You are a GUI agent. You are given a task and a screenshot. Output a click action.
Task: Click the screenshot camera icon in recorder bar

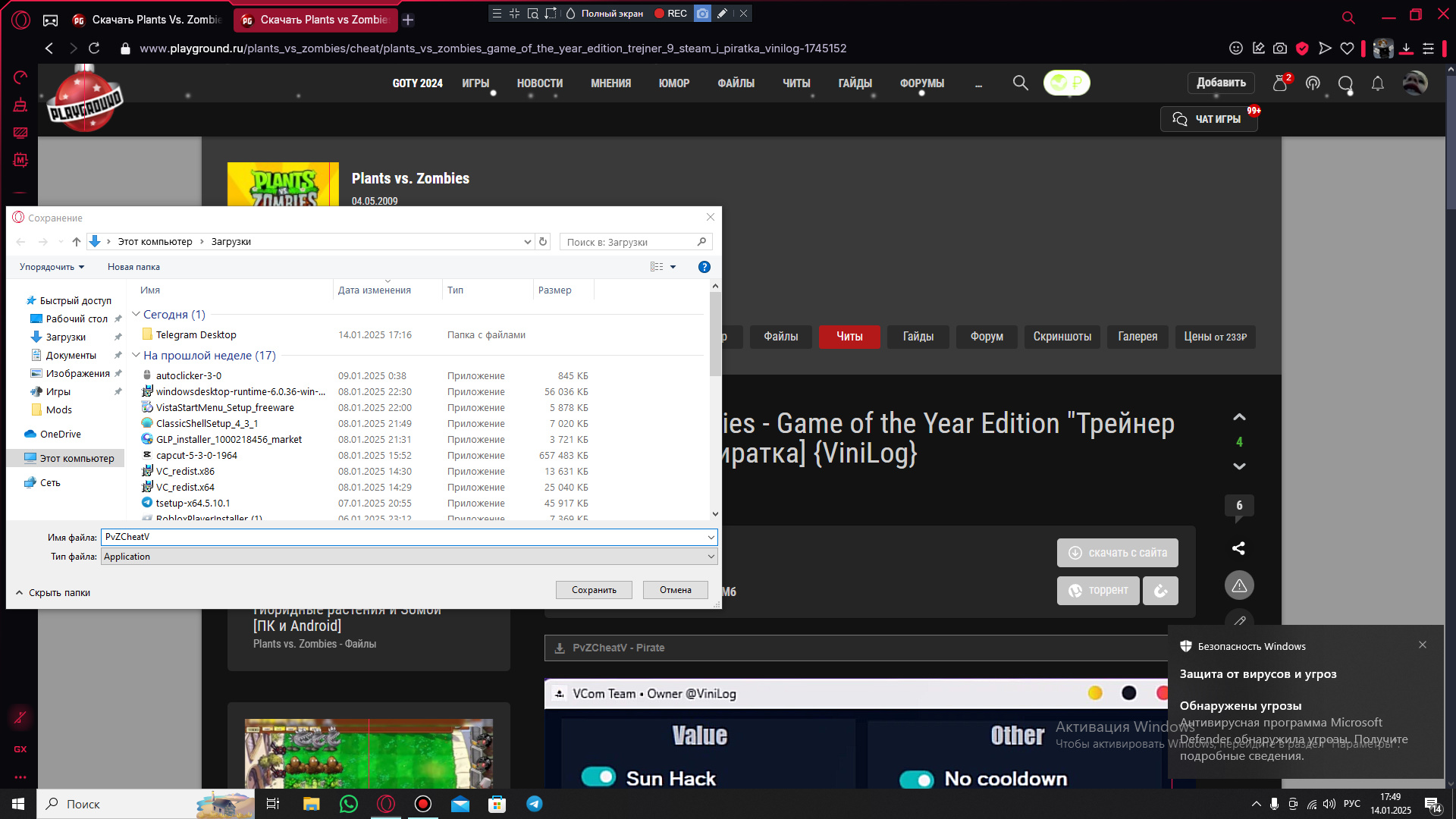coord(703,14)
